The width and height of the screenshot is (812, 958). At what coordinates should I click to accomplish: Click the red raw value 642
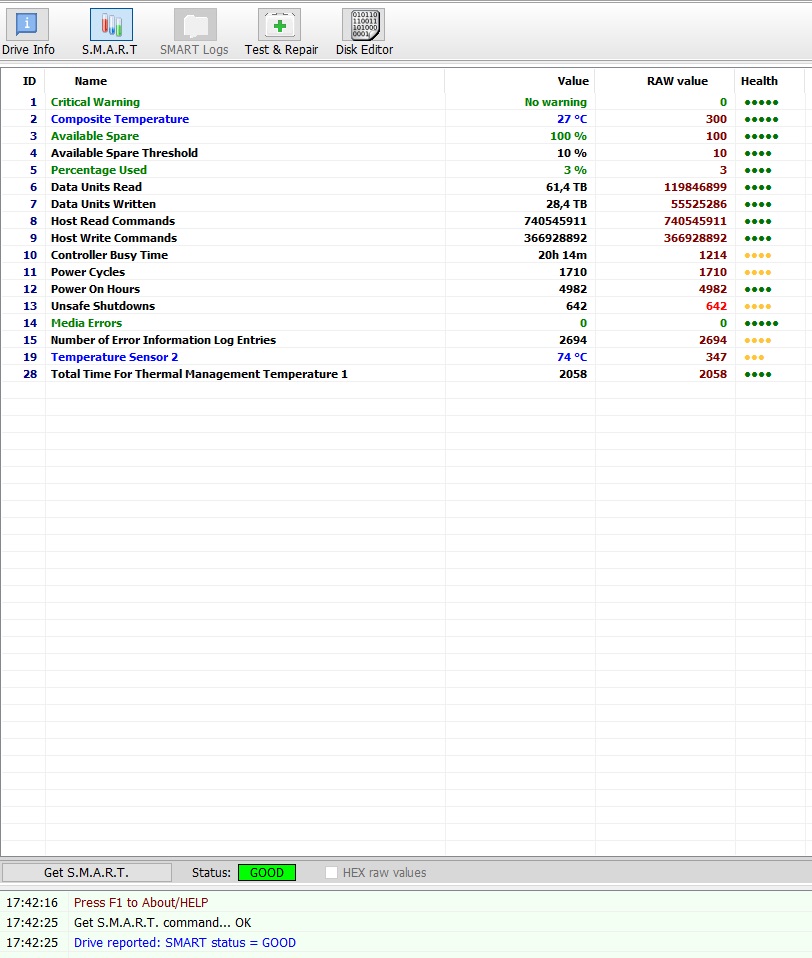coord(716,306)
